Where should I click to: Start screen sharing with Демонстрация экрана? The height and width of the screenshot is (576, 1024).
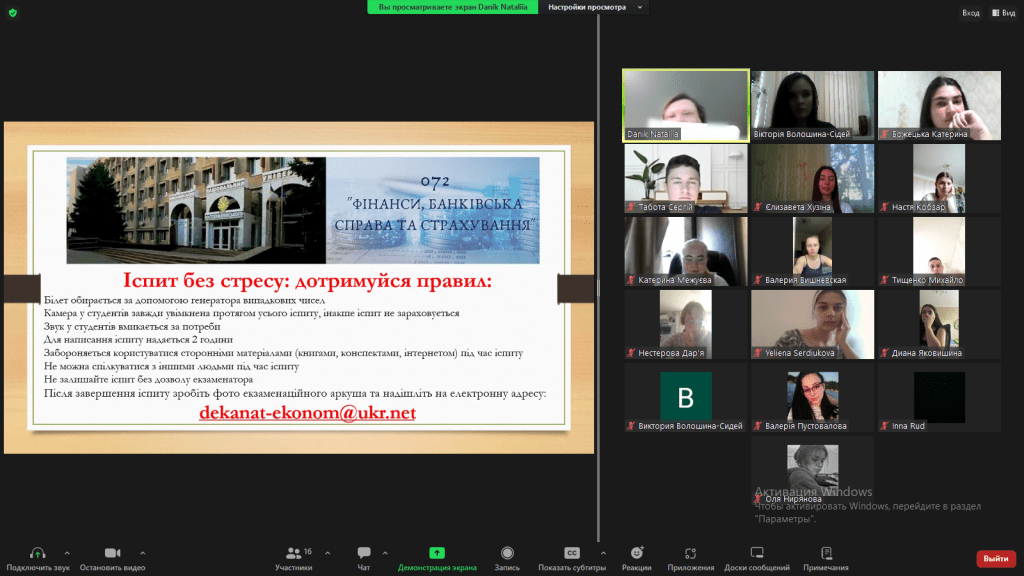coord(437,557)
